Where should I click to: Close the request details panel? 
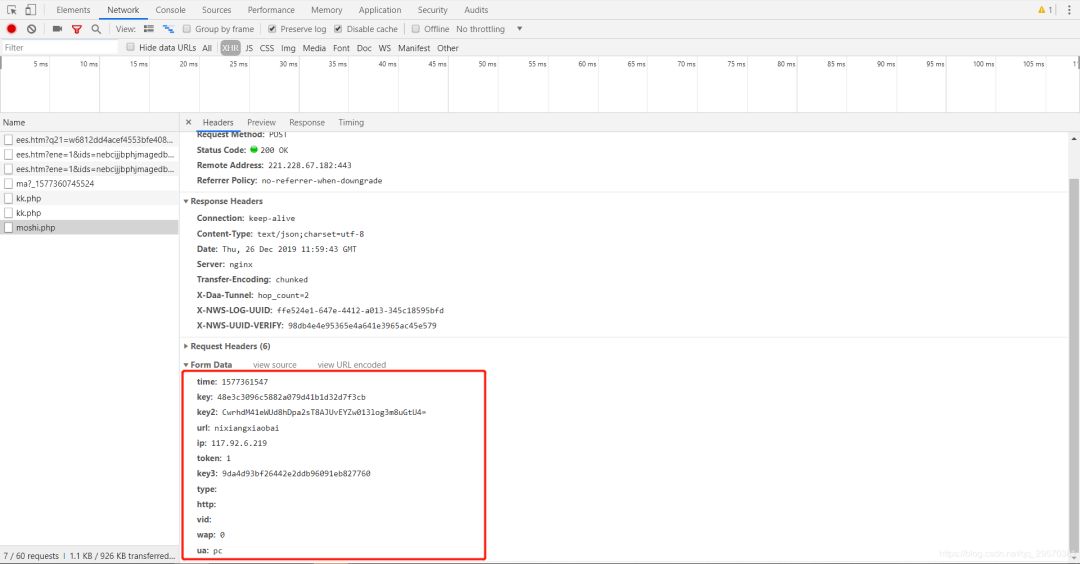(188, 122)
